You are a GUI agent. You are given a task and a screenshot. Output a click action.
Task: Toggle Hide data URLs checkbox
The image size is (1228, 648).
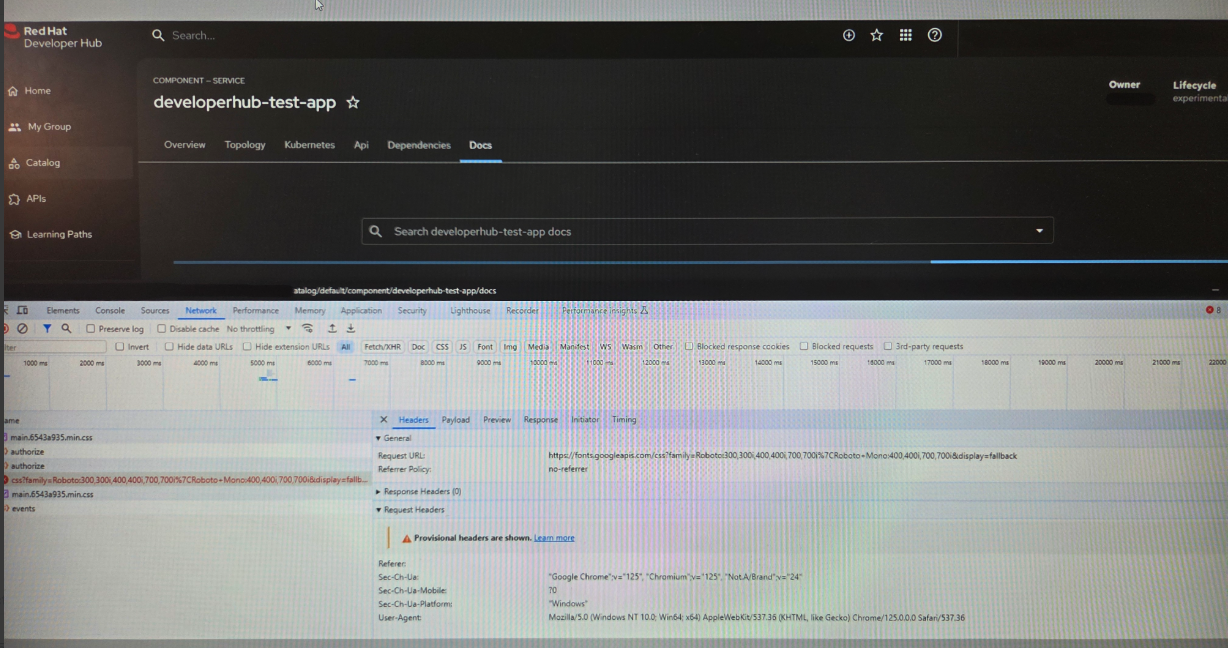(x=169, y=347)
